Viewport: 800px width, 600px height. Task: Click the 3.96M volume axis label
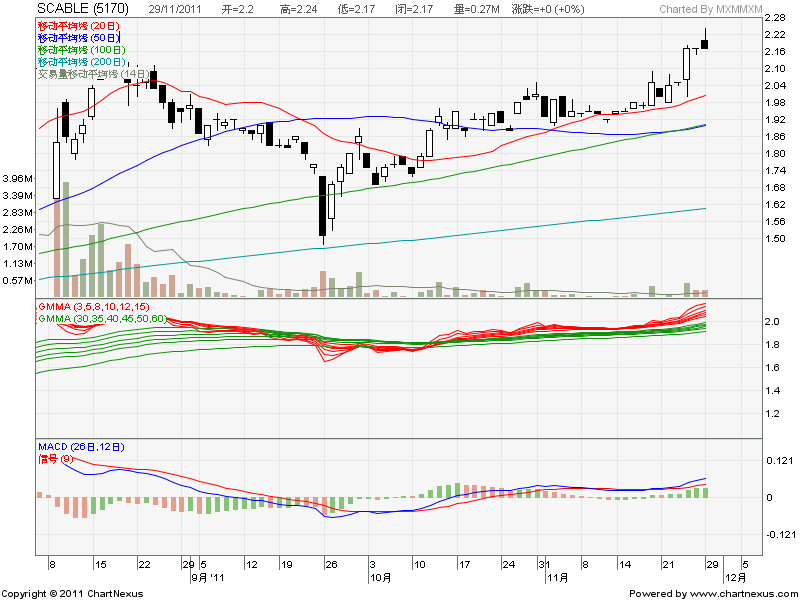click(19, 178)
